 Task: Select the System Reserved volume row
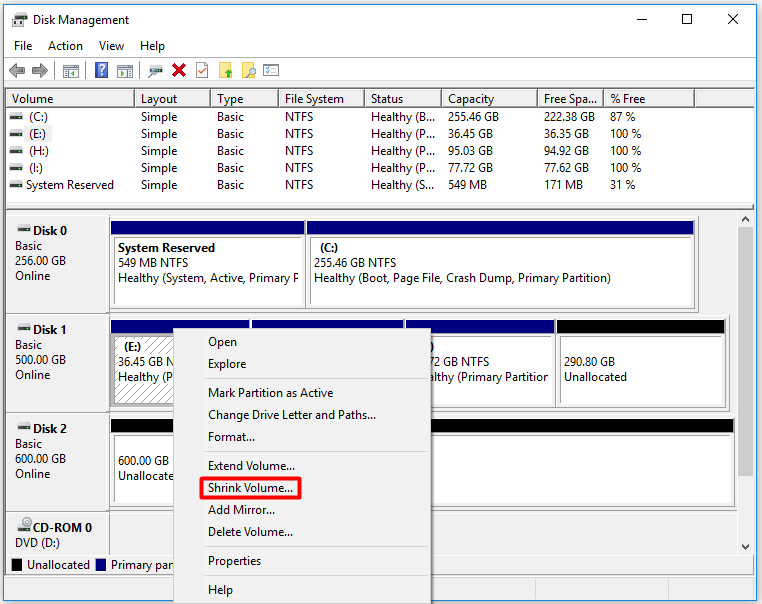click(x=69, y=185)
